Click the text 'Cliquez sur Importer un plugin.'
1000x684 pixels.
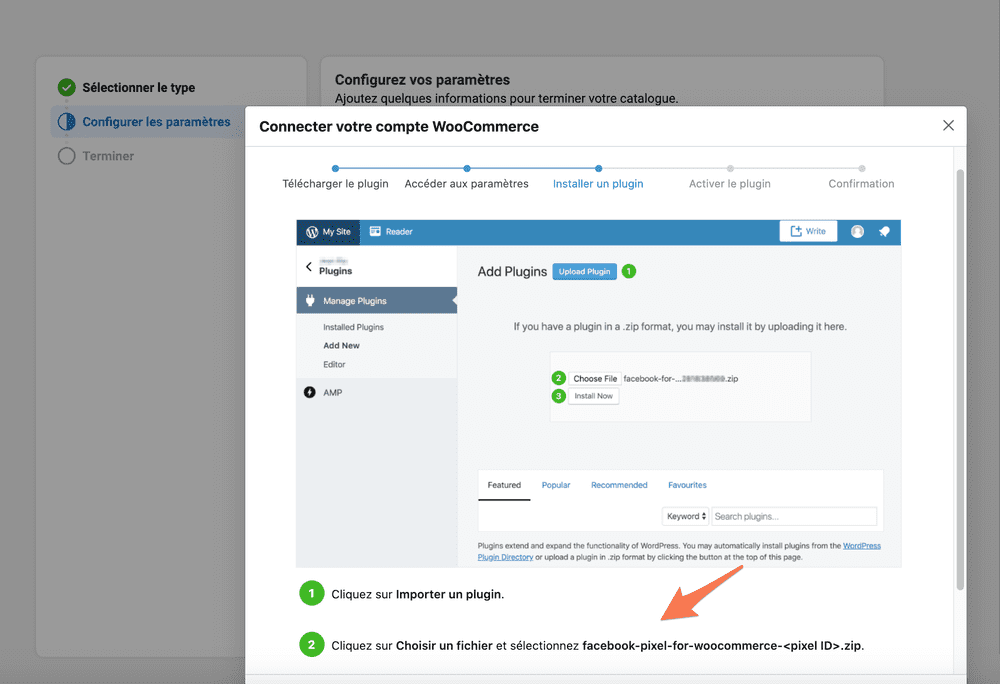click(x=418, y=594)
